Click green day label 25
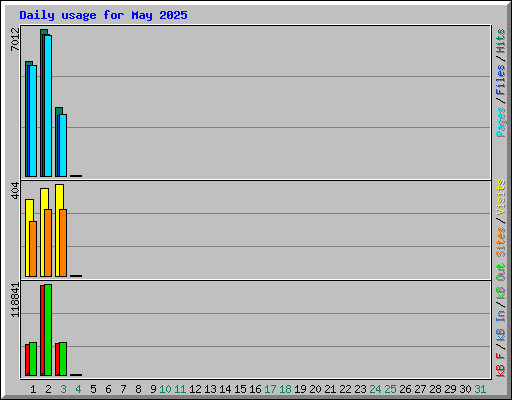 390,389
